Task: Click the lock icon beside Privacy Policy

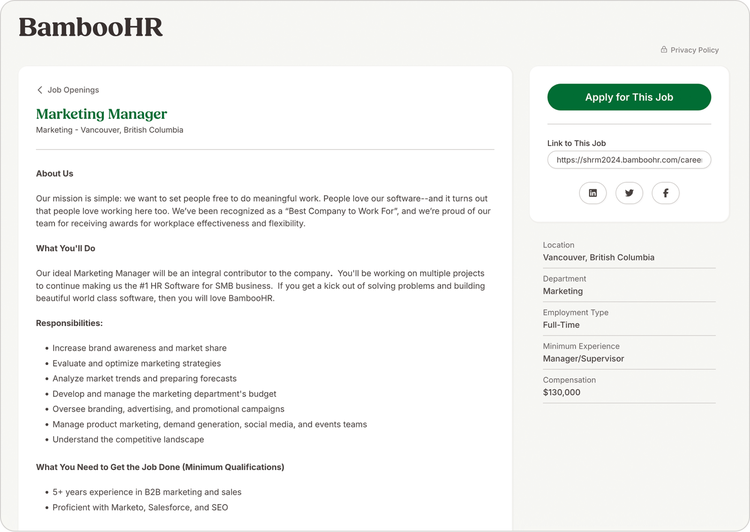Action: pyautogui.click(x=664, y=50)
